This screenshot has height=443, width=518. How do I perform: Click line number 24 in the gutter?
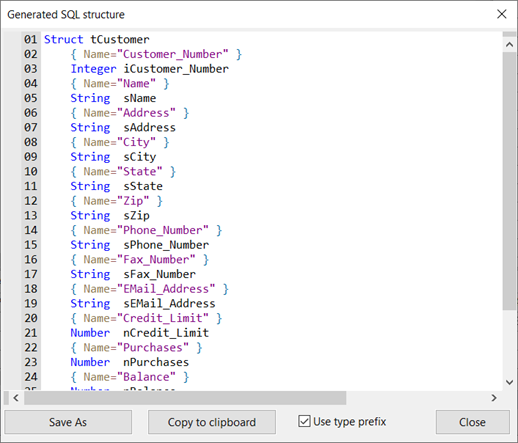click(30, 377)
